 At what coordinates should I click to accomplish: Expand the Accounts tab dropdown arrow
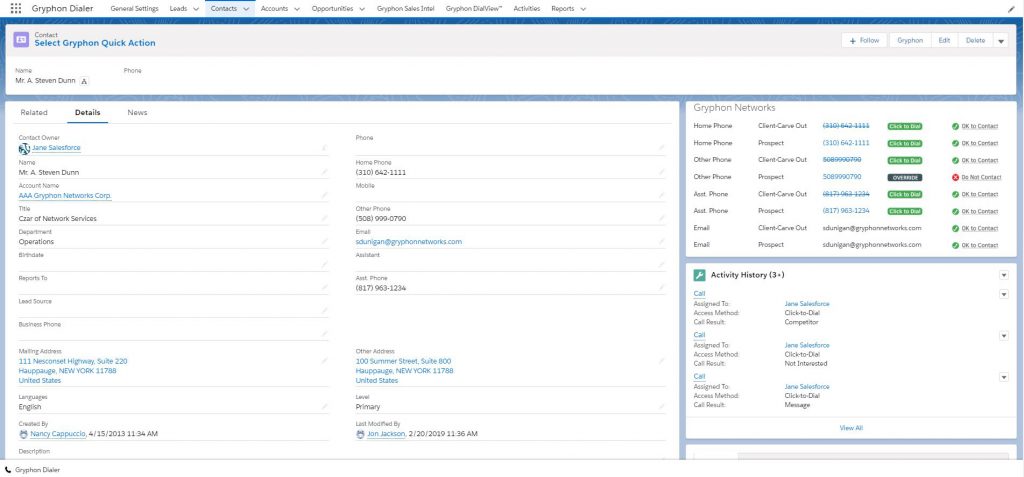tap(296, 9)
